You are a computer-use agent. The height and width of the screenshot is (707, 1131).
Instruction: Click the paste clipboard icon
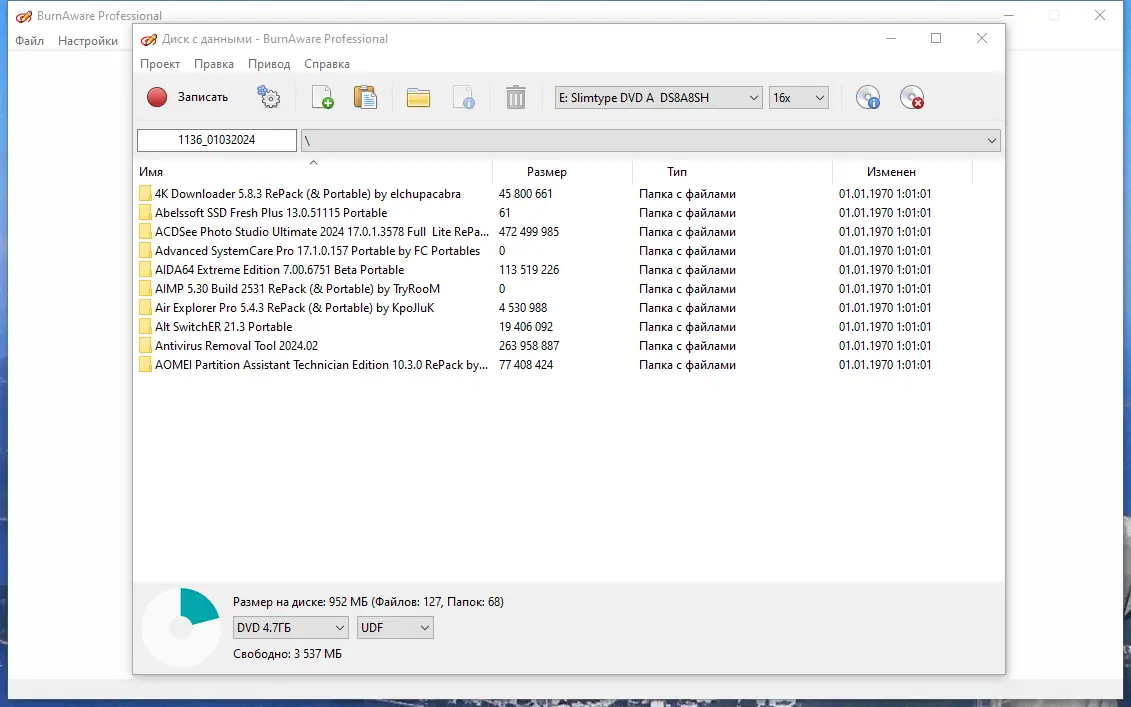coord(365,97)
